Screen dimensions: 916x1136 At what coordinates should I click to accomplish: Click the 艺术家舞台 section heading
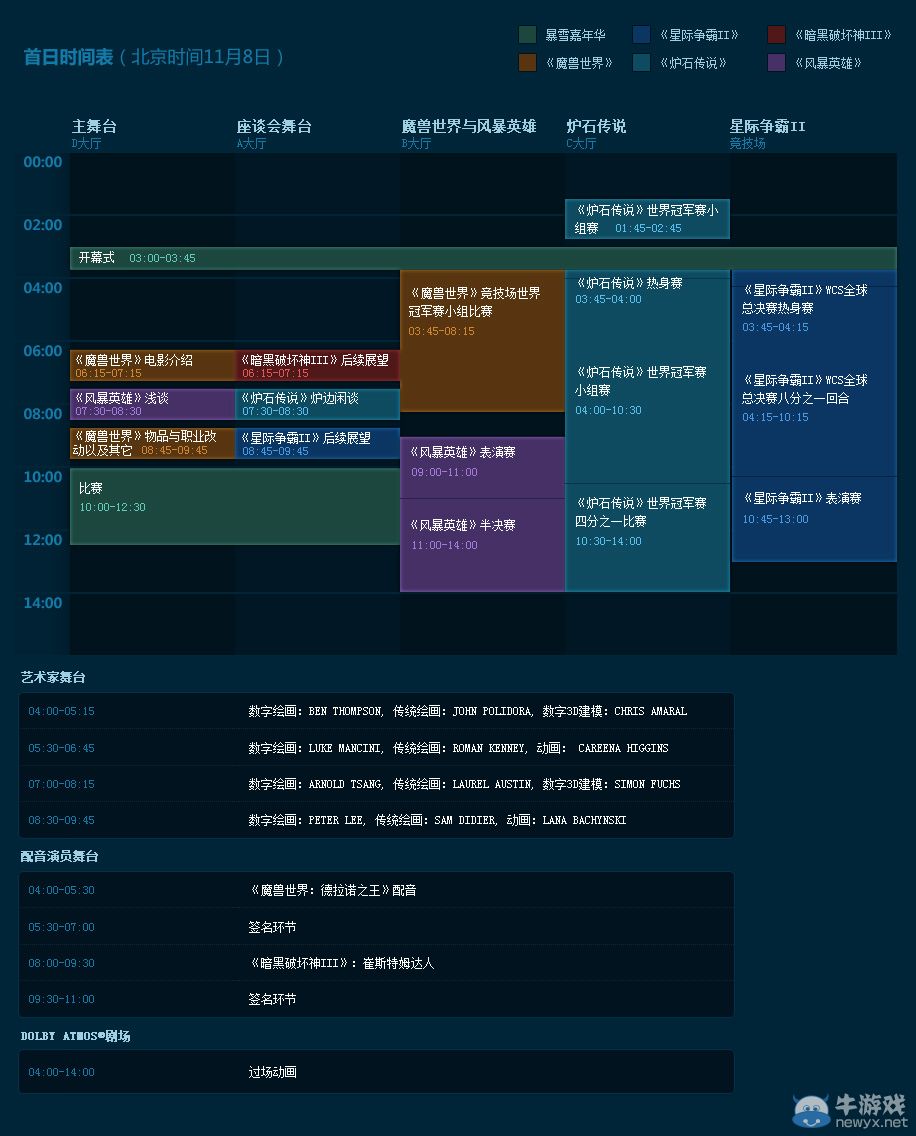(53, 677)
